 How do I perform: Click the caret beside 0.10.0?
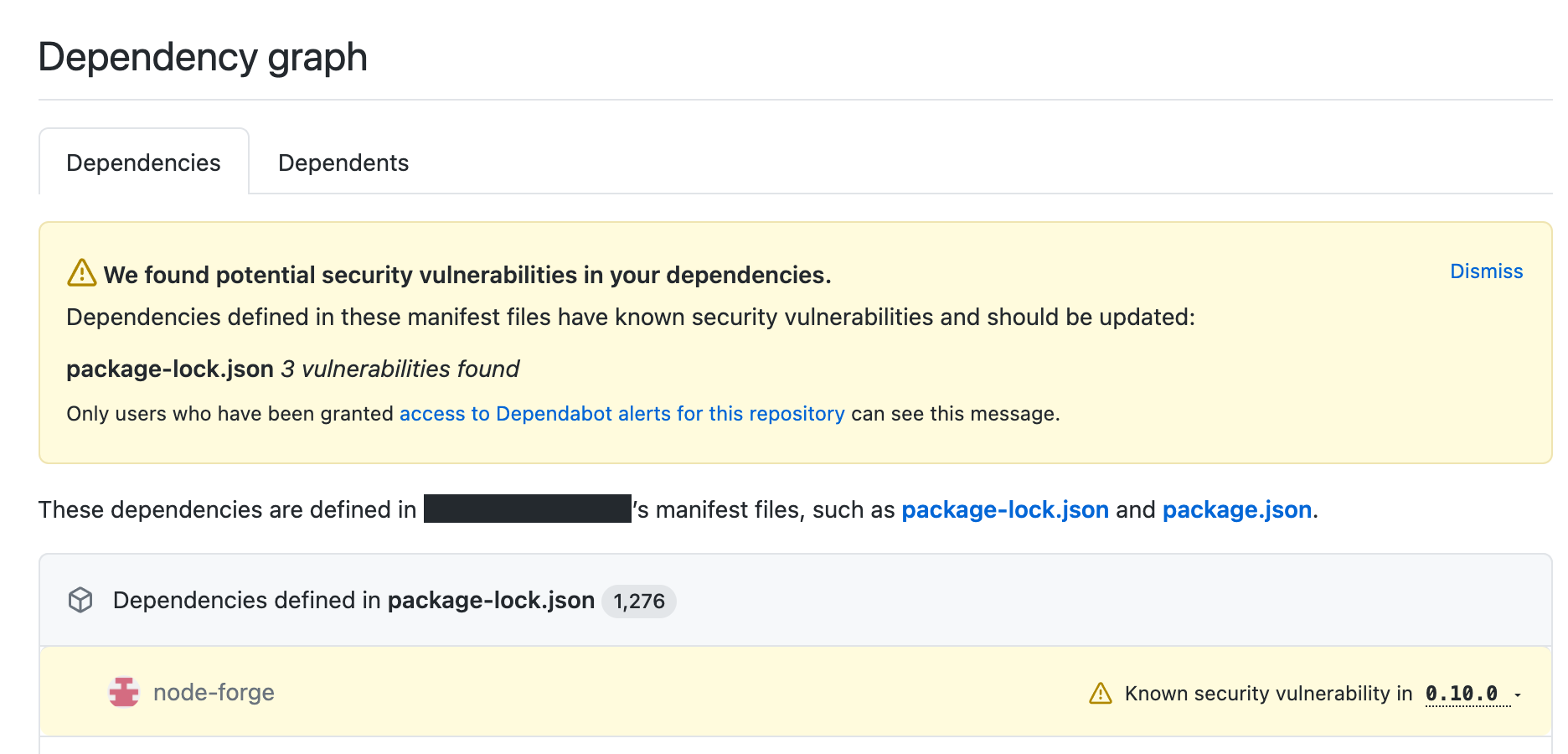point(1518,695)
